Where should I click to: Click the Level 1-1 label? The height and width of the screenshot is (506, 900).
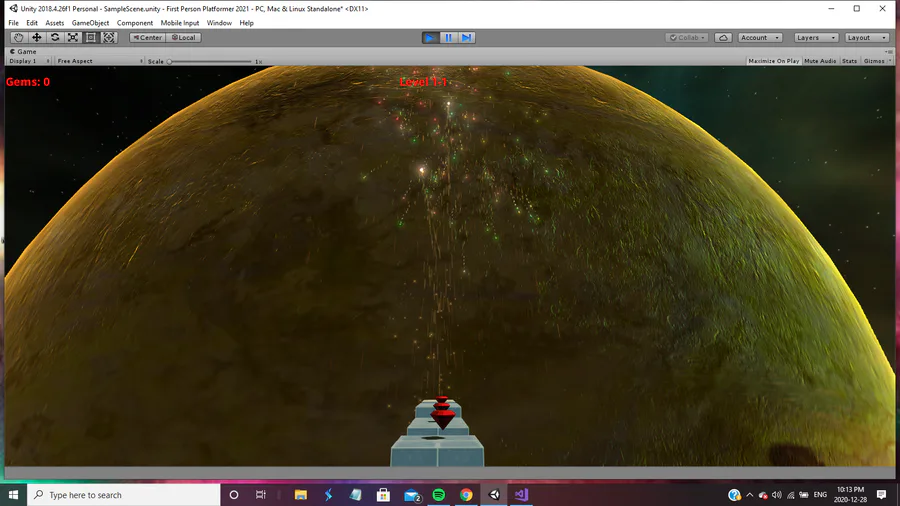pos(423,82)
